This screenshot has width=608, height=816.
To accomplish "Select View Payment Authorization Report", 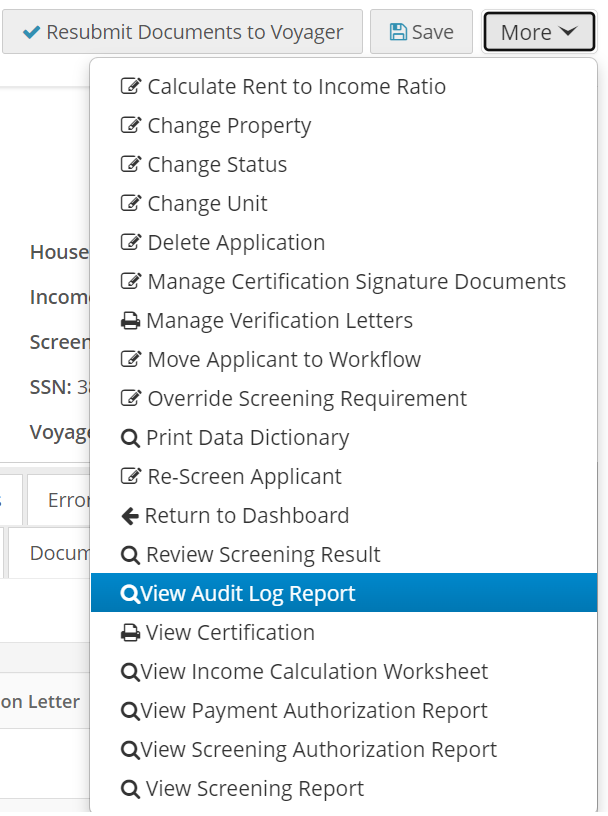I will tap(314, 711).
